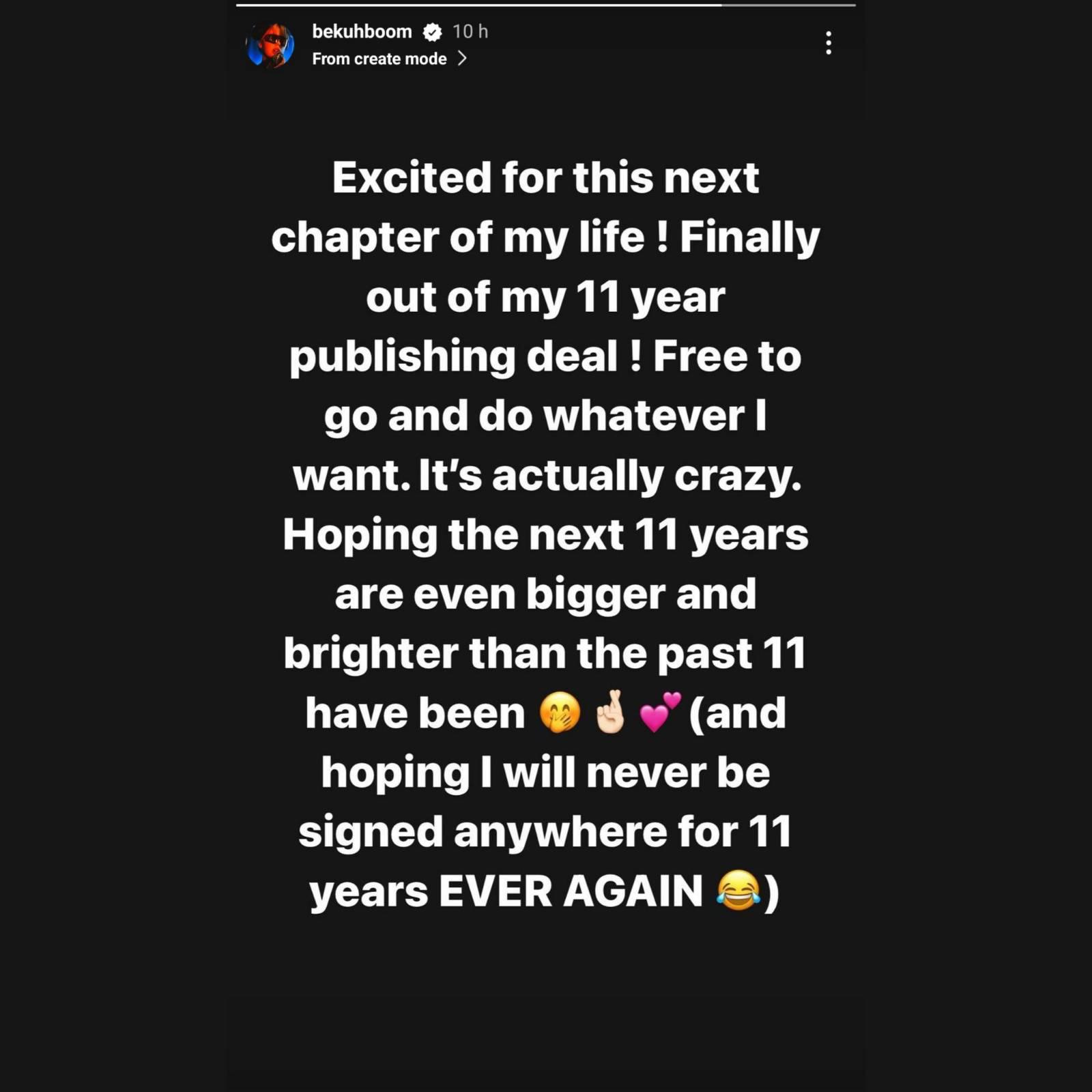The width and height of the screenshot is (1092, 1092).
Task: Expand the chevron next to From create mode
Action: [x=462, y=59]
